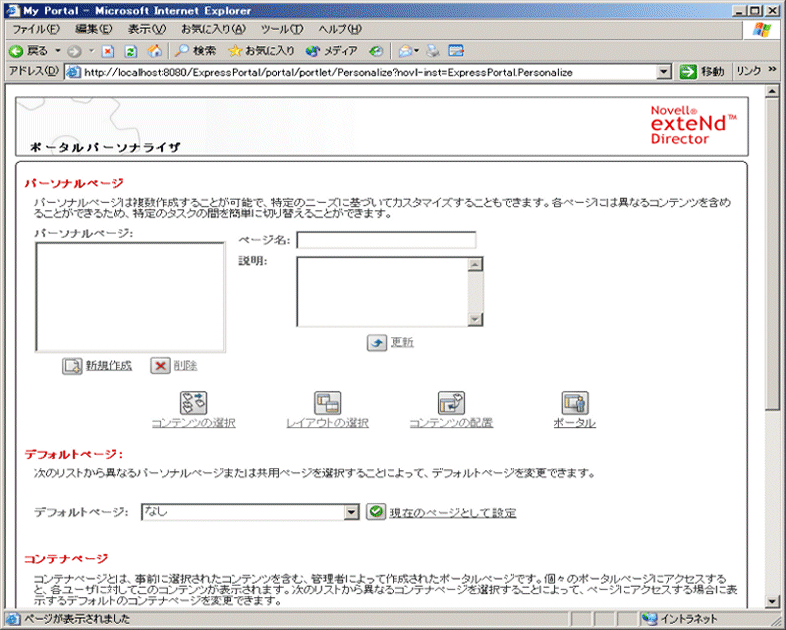Open the お気に入り(A) menu
This screenshot has height=630, width=786.
click(x=214, y=29)
